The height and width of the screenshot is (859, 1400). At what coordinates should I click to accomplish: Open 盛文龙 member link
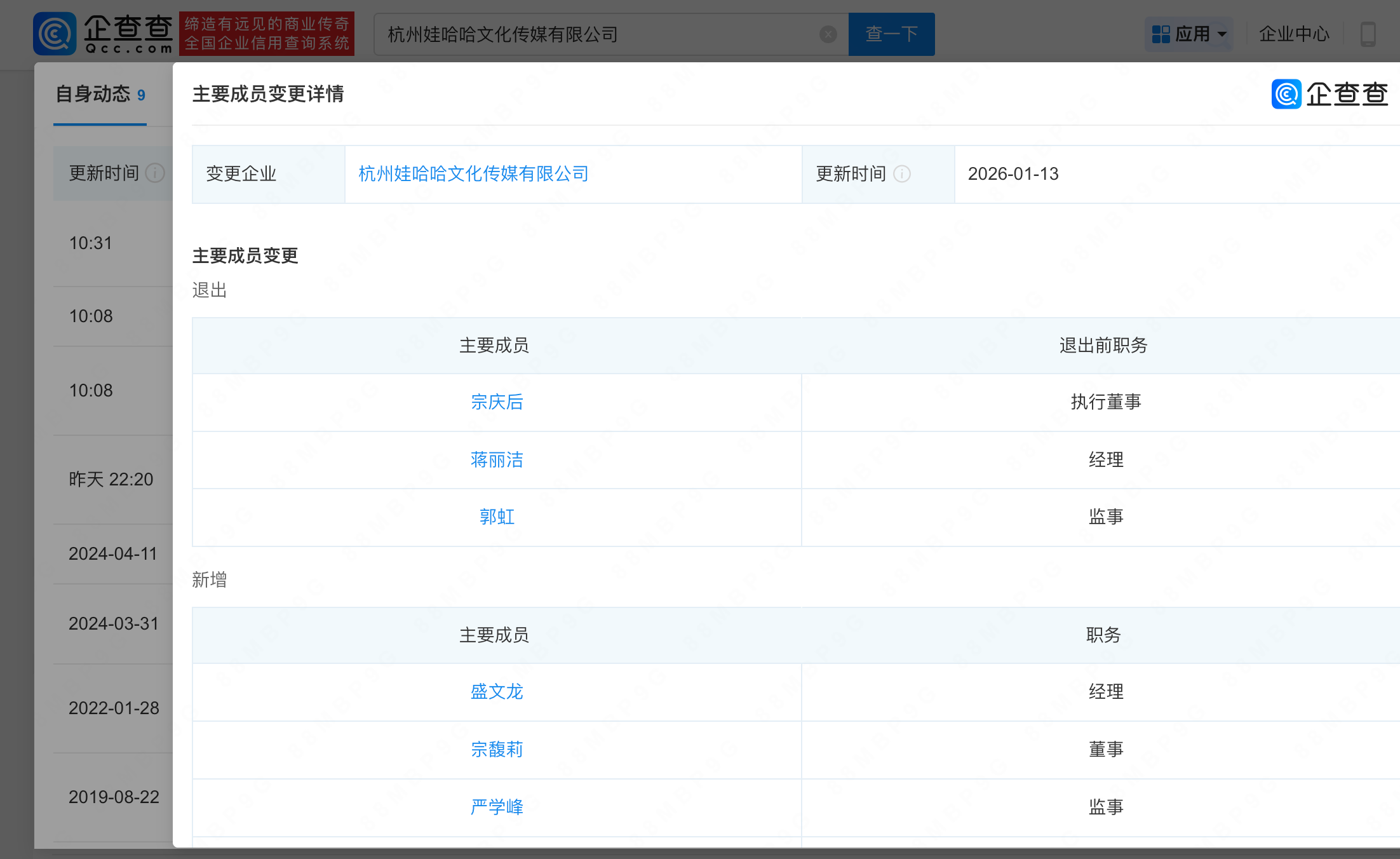click(x=497, y=692)
